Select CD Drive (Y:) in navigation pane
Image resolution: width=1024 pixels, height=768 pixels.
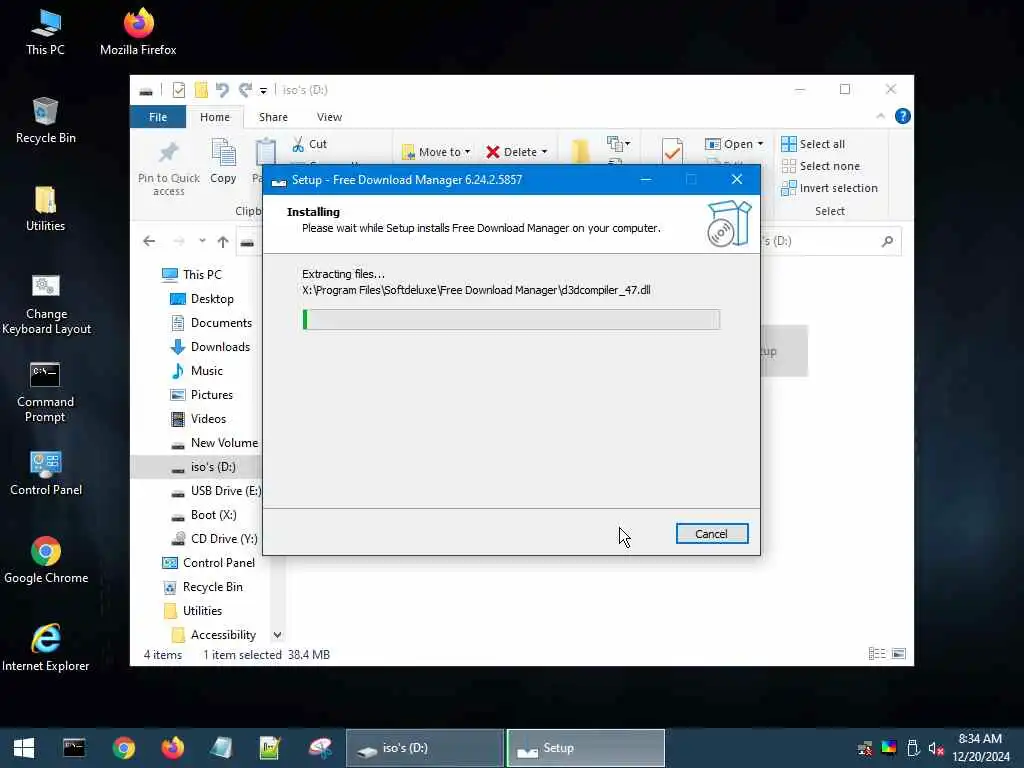click(x=214, y=539)
